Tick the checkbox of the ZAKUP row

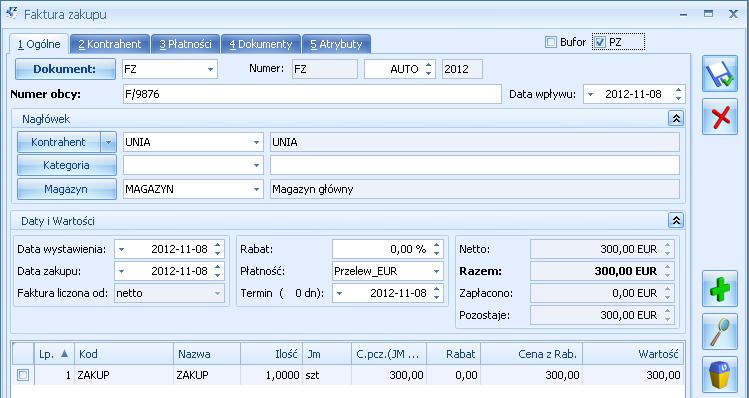22,376
